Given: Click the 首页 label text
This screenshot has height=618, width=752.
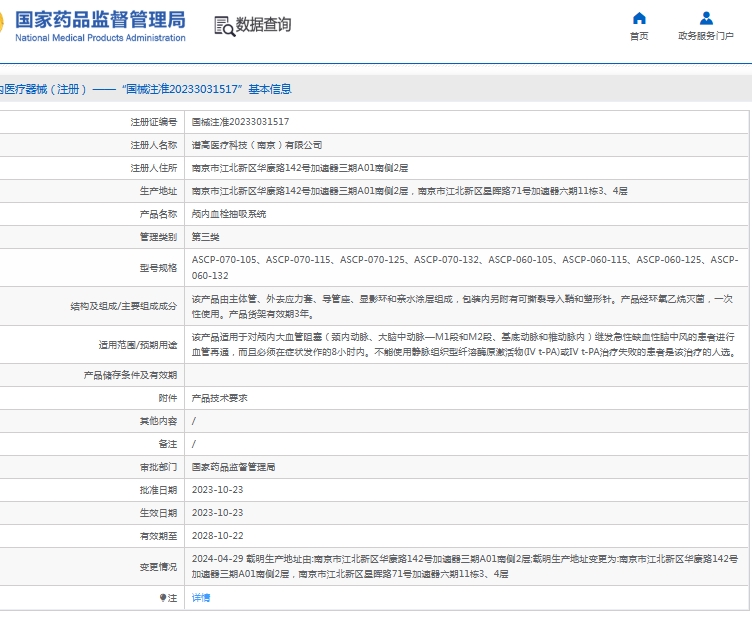Looking at the screenshot, I should point(639,36).
